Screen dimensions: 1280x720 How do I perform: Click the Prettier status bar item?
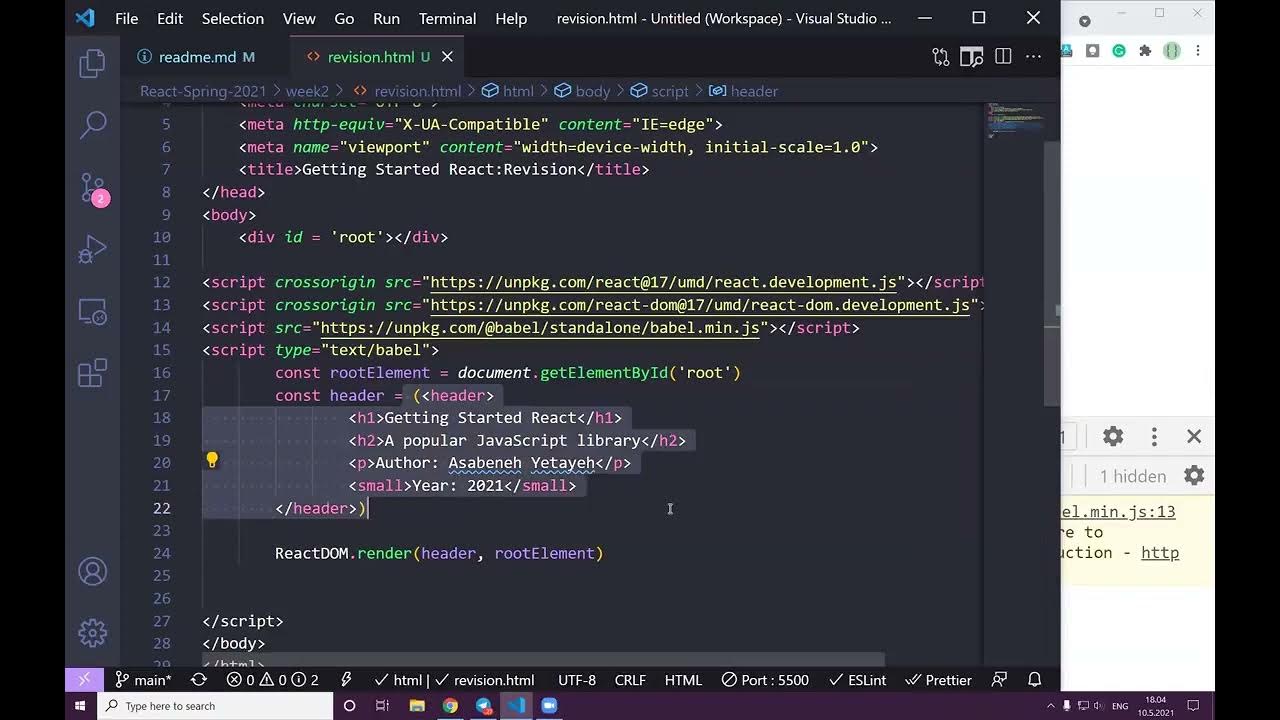pos(938,680)
